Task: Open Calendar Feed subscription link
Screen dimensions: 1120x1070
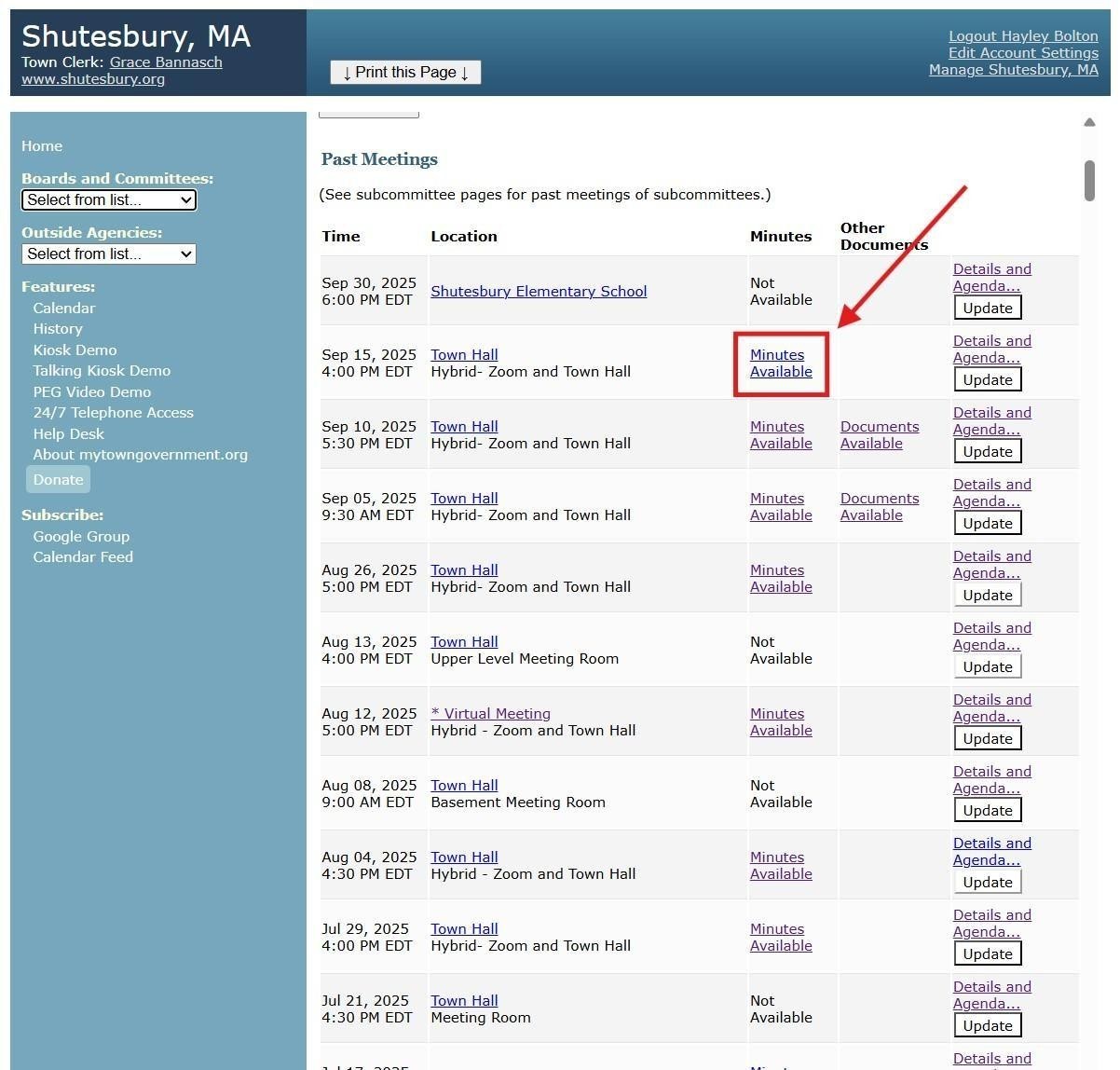Action: 83,556
